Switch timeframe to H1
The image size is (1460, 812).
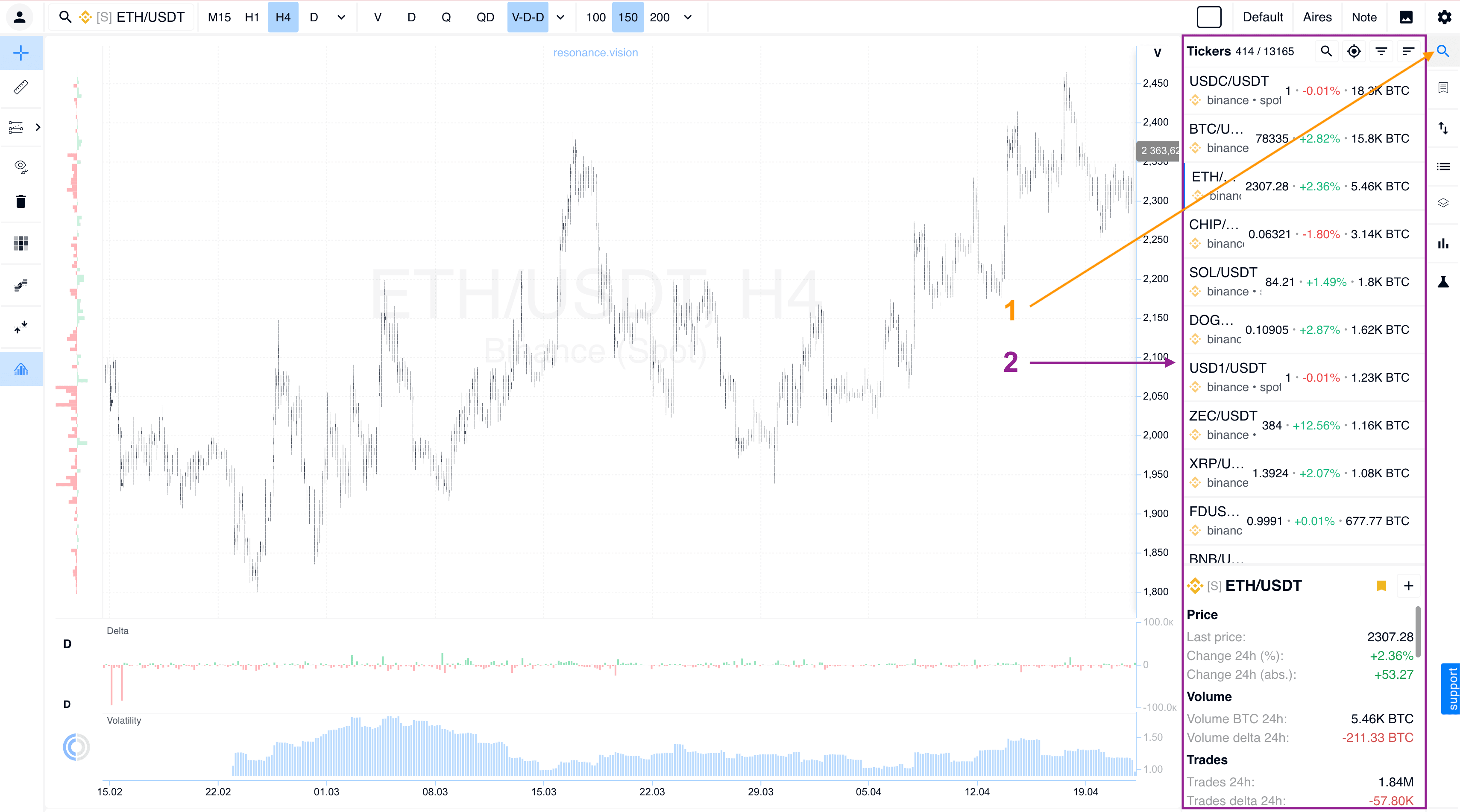pos(252,17)
